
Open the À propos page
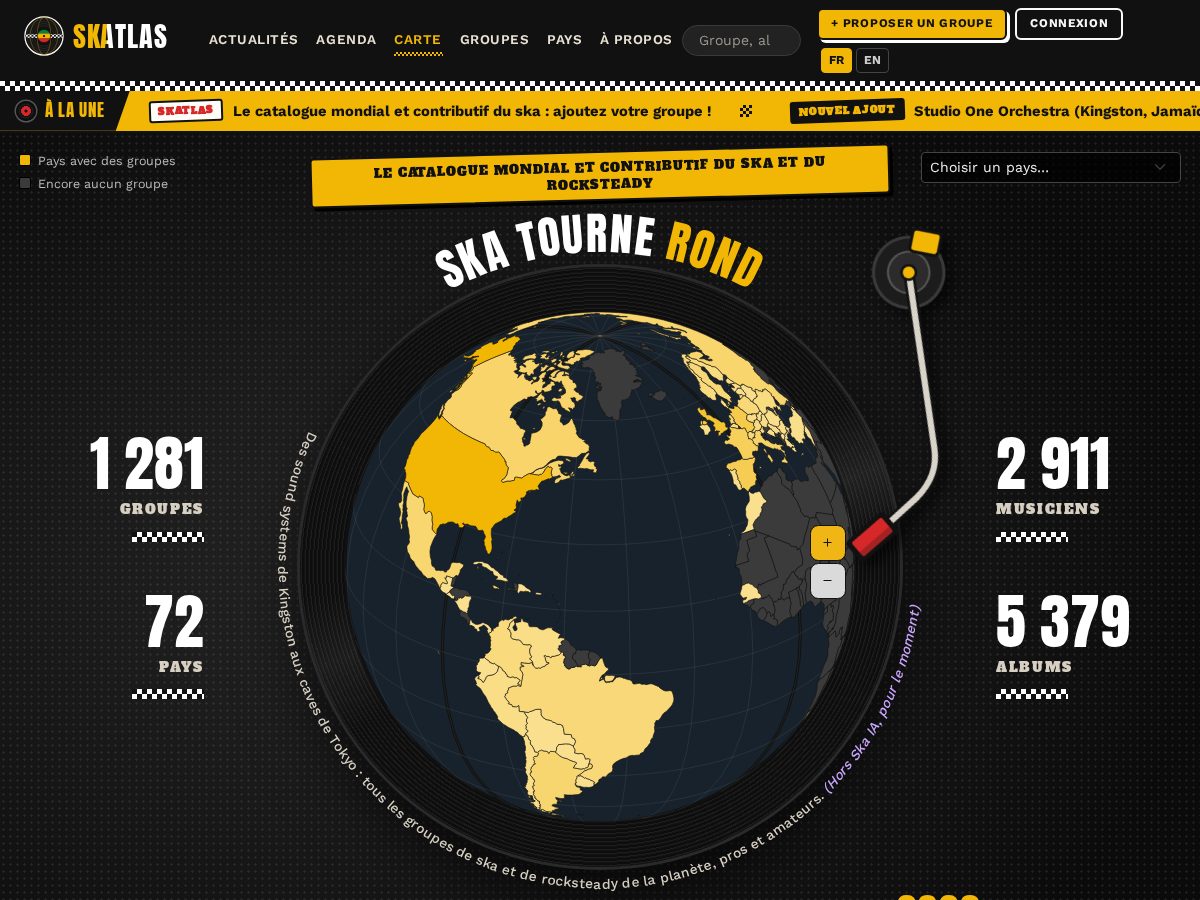pyautogui.click(x=636, y=40)
